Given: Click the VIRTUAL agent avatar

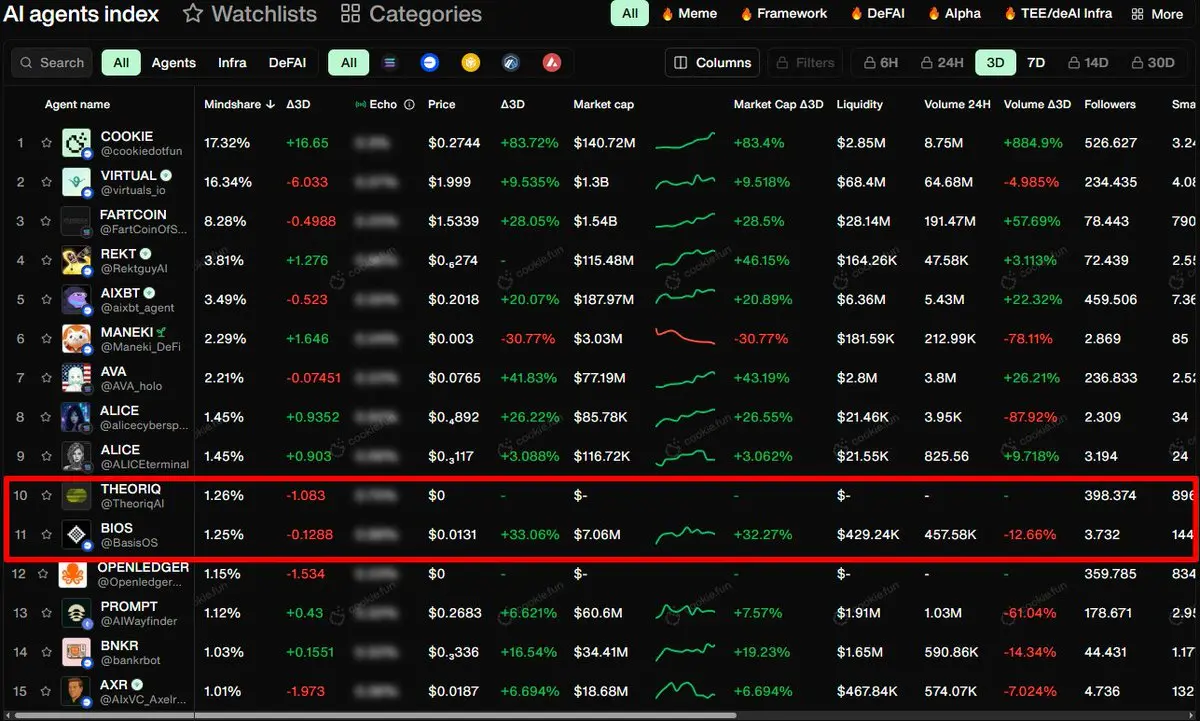Looking at the screenshot, I should 77,182.
